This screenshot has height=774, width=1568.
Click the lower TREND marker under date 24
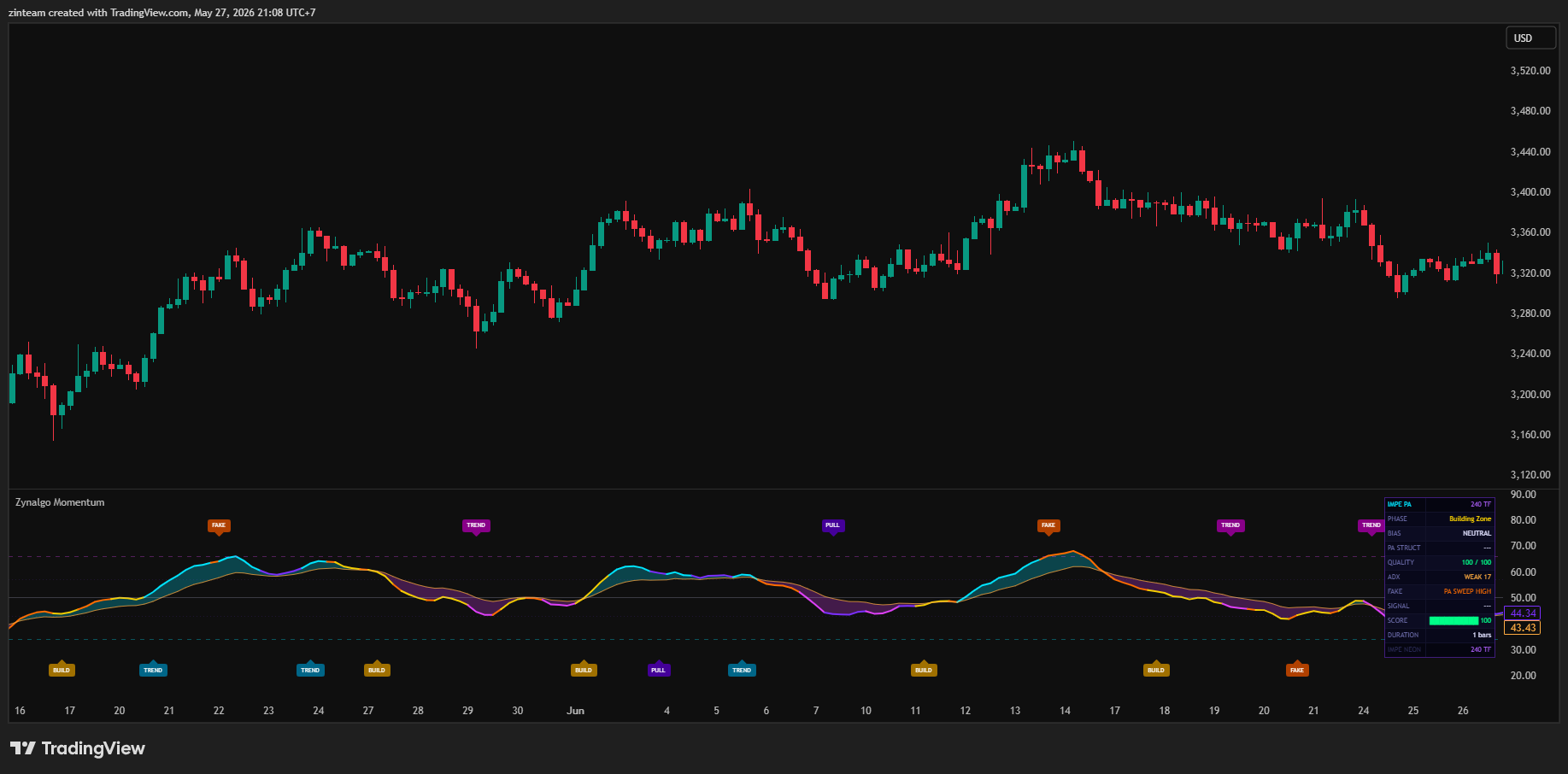310,670
